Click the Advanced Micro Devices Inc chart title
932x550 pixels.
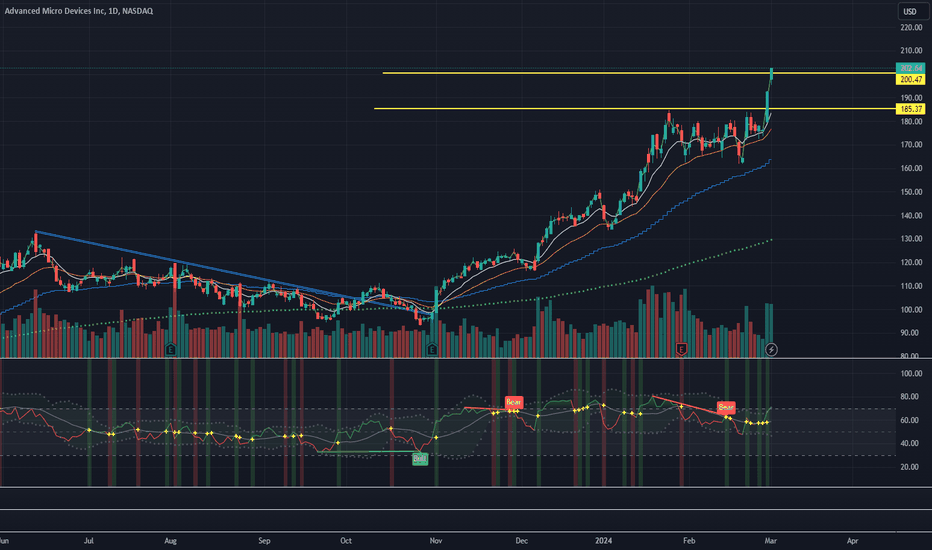pos(78,11)
